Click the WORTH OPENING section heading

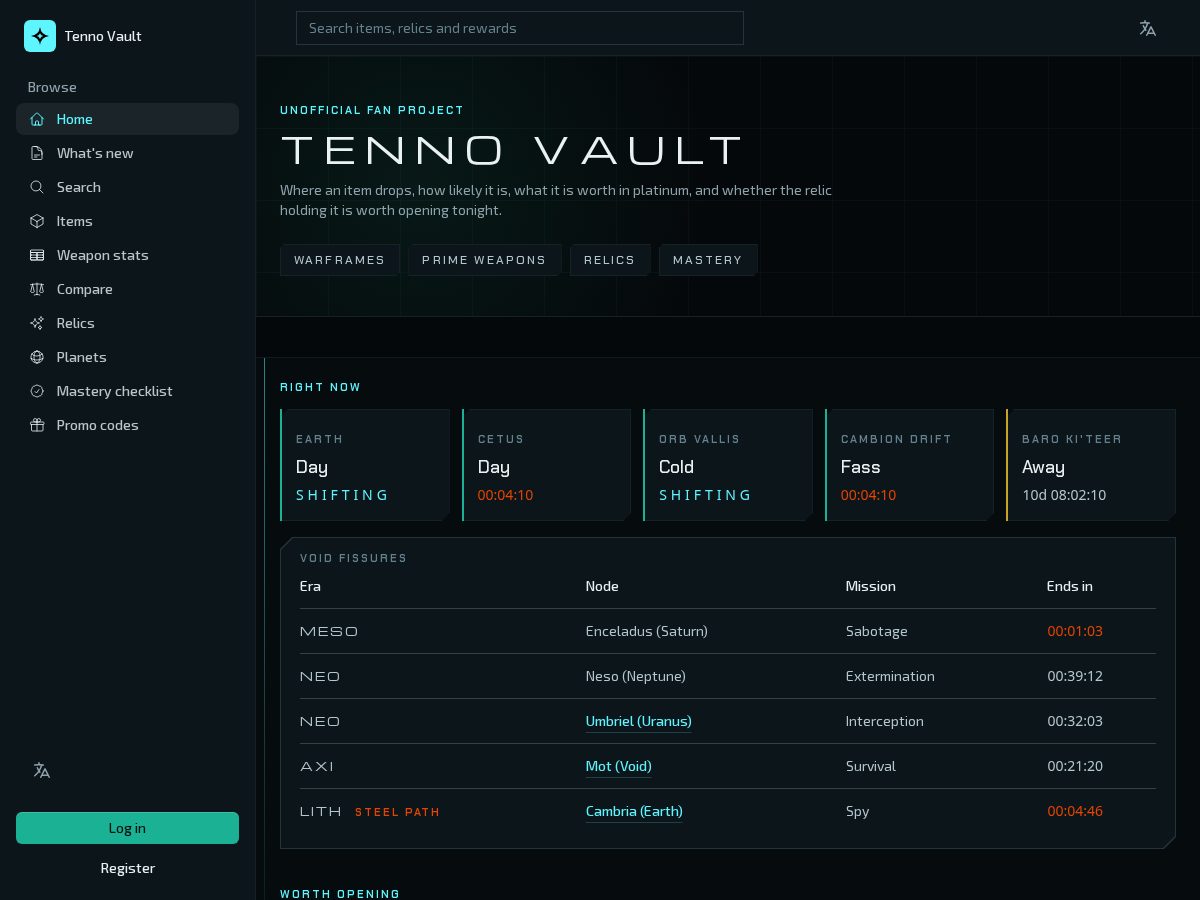(x=340, y=894)
